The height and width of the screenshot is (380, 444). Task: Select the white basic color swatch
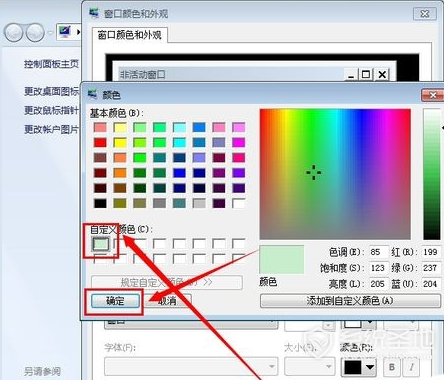pyautogui.click(x=239, y=203)
